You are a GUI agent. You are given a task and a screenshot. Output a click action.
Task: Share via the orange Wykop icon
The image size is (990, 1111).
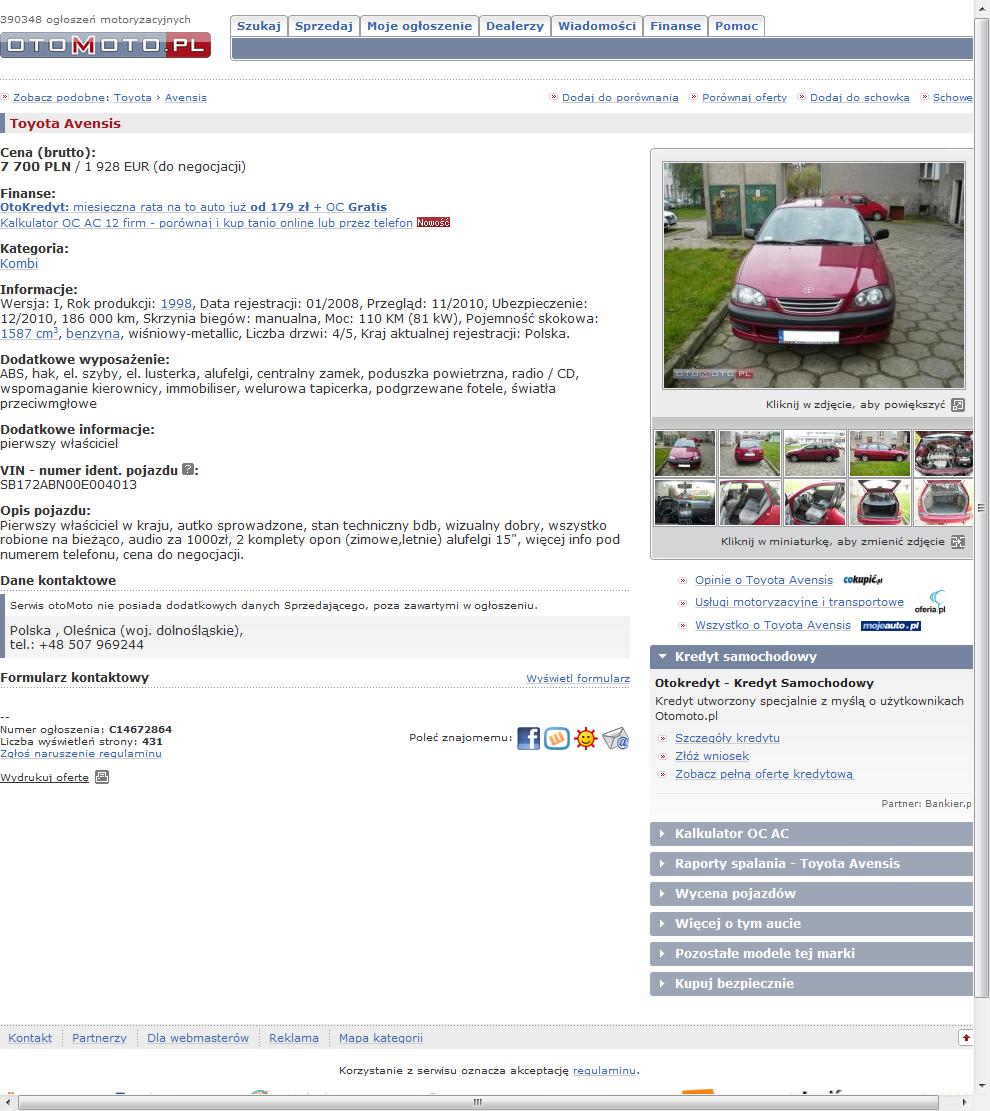click(557, 738)
